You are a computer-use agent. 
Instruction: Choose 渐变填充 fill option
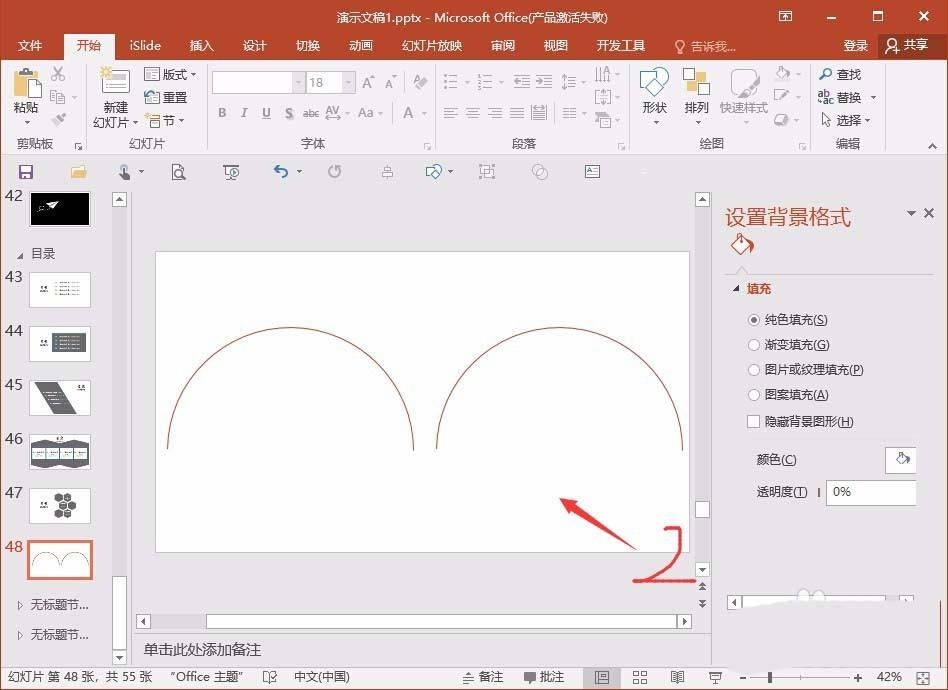coord(754,344)
